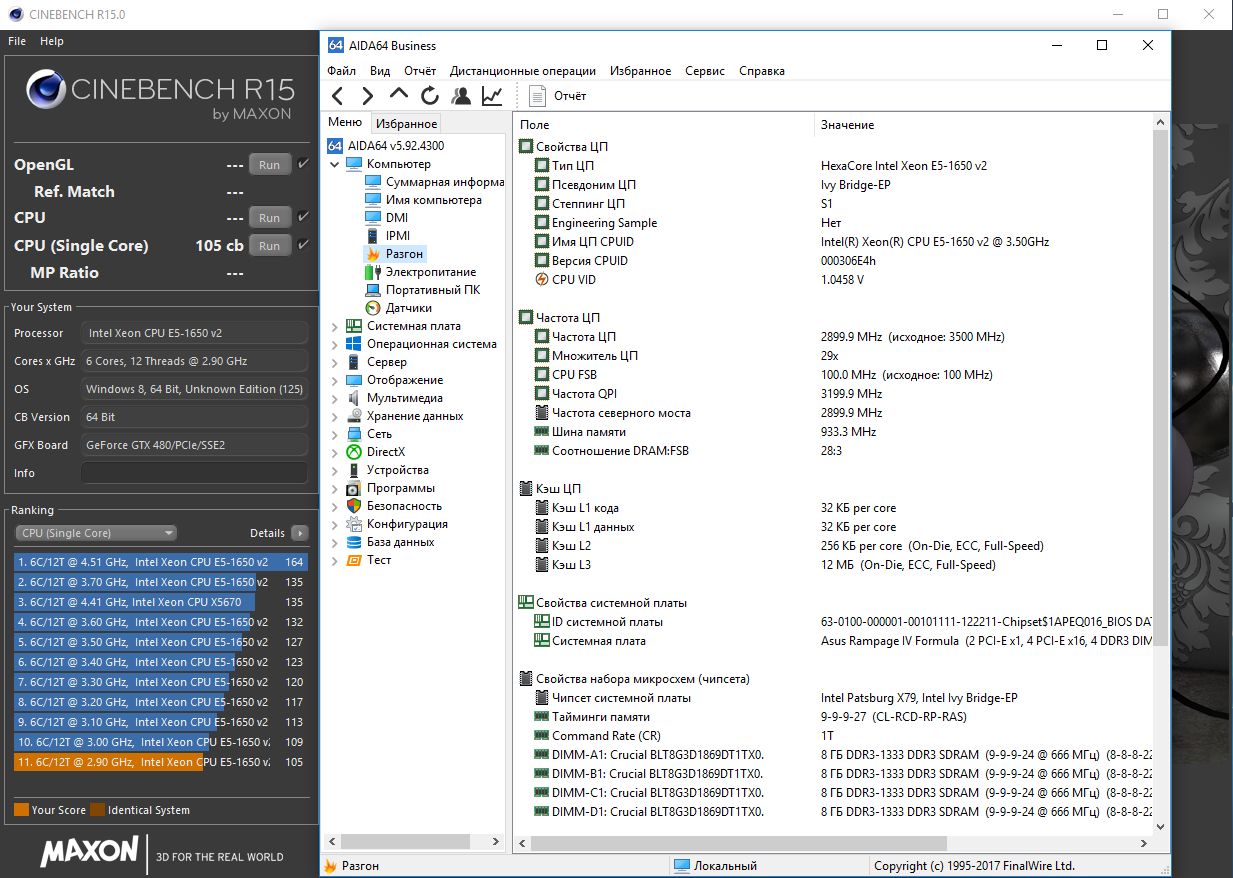Click the AIDA64 up-level arrow icon
Screen dimensions: 1233x878
(399, 95)
